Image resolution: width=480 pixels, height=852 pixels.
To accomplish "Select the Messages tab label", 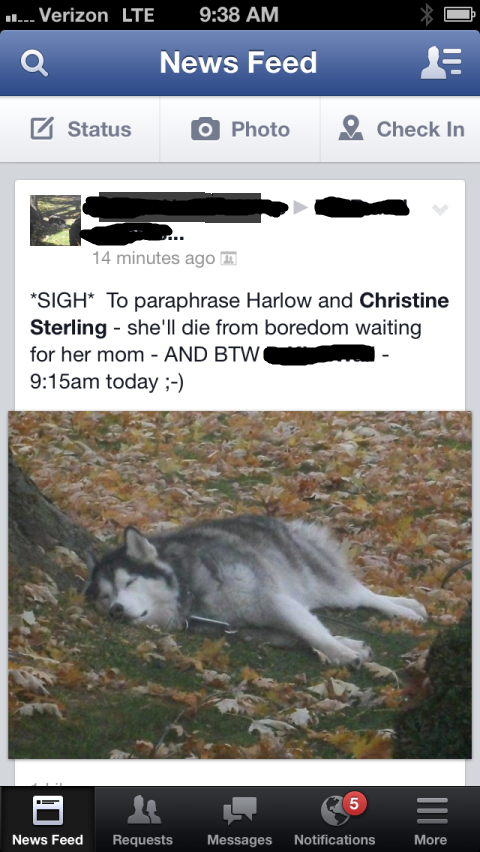I will [240, 840].
